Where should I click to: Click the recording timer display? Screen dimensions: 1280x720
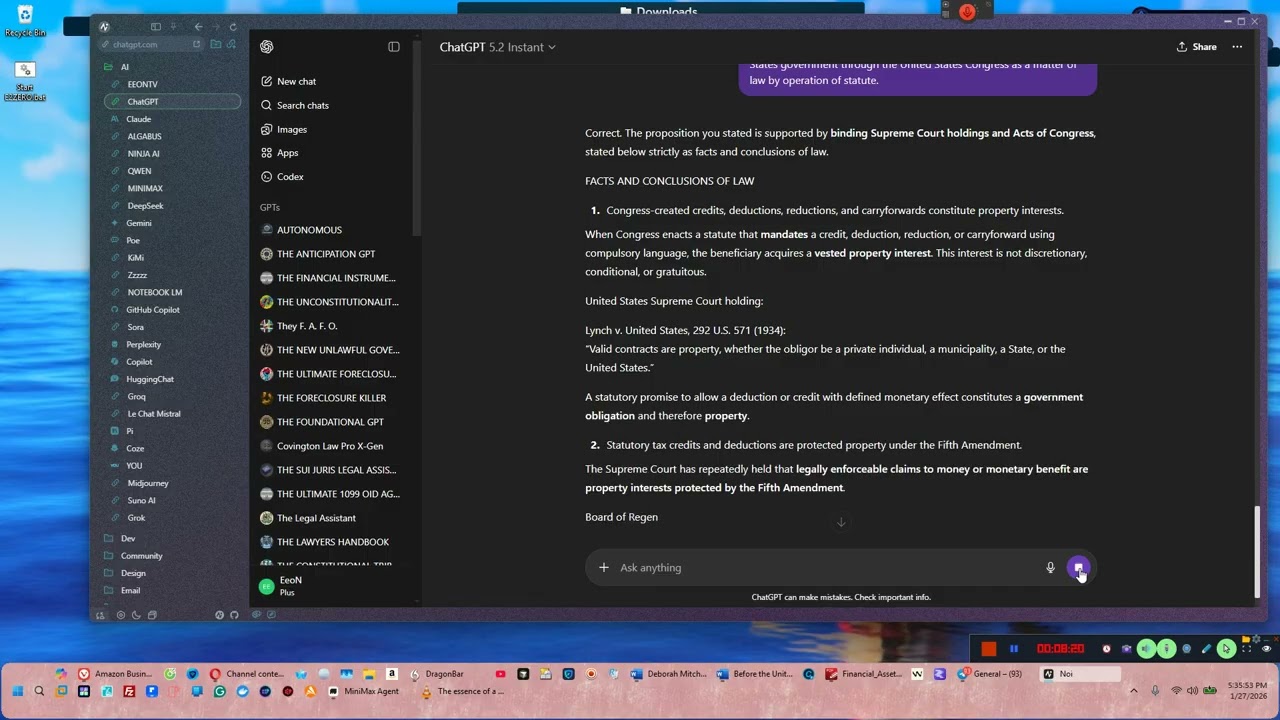click(x=1060, y=649)
